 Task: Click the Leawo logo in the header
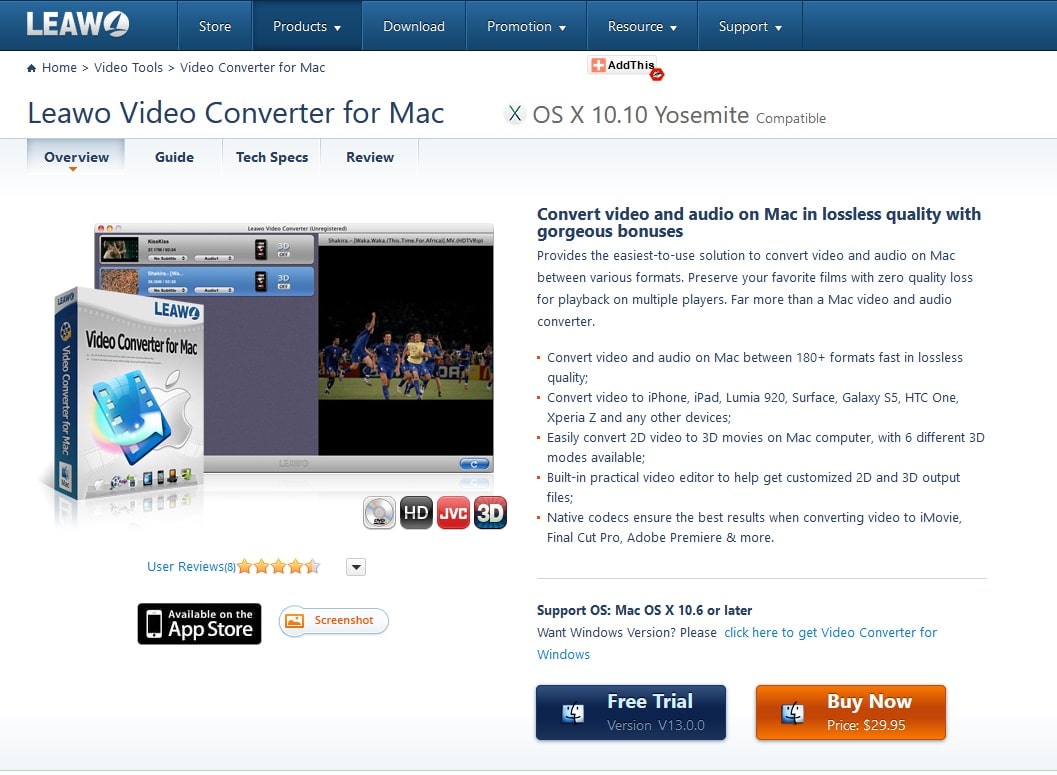coord(78,25)
